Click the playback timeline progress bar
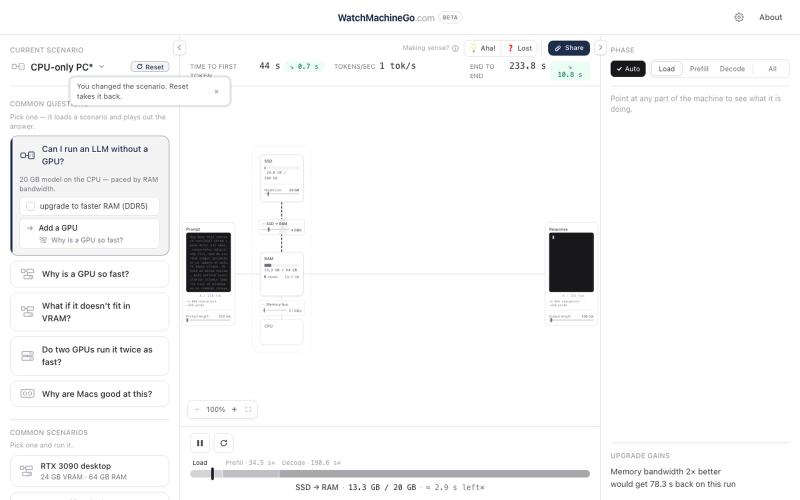The width and height of the screenshot is (800, 500). click(390, 474)
